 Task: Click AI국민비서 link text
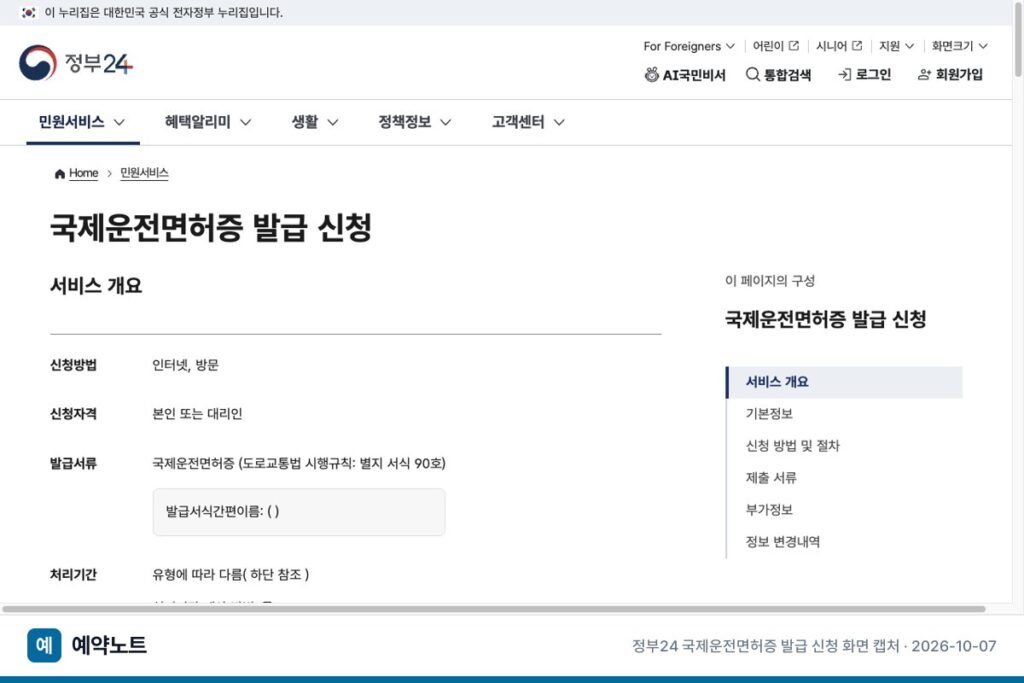click(694, 75)
